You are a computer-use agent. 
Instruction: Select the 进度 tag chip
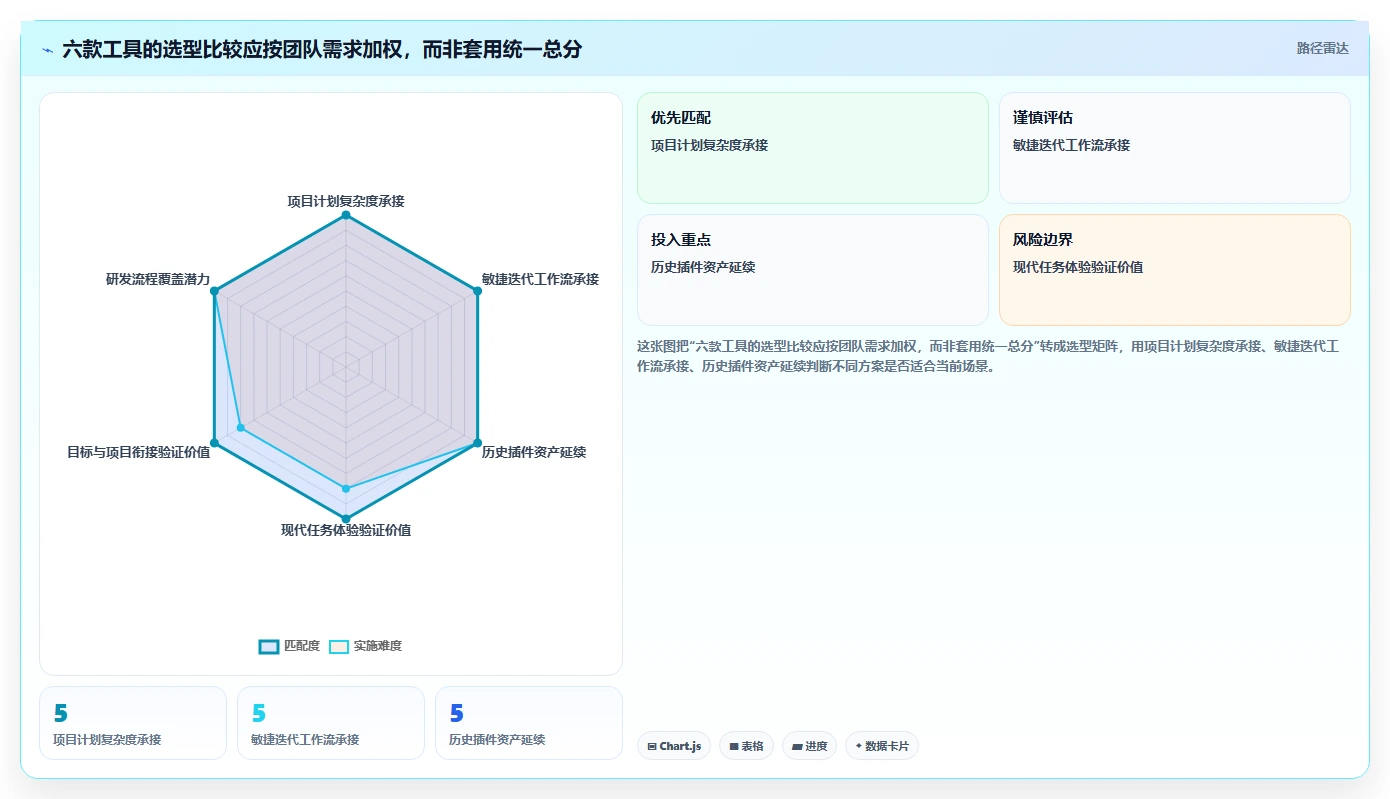point(809,746)
